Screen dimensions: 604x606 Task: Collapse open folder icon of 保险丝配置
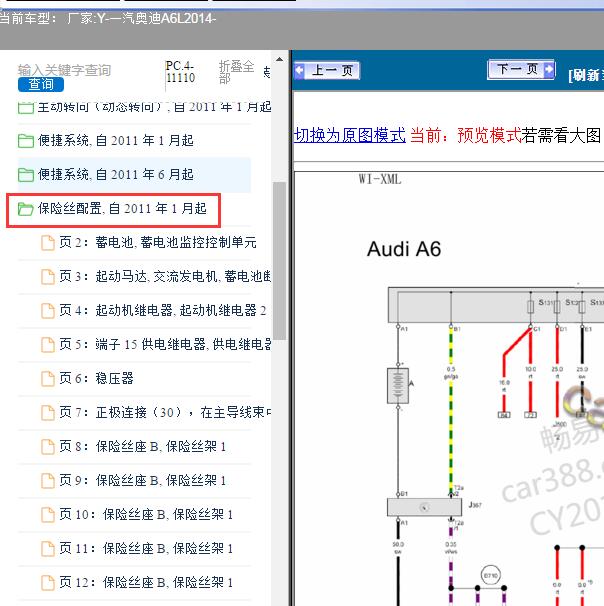click(26, 209)
